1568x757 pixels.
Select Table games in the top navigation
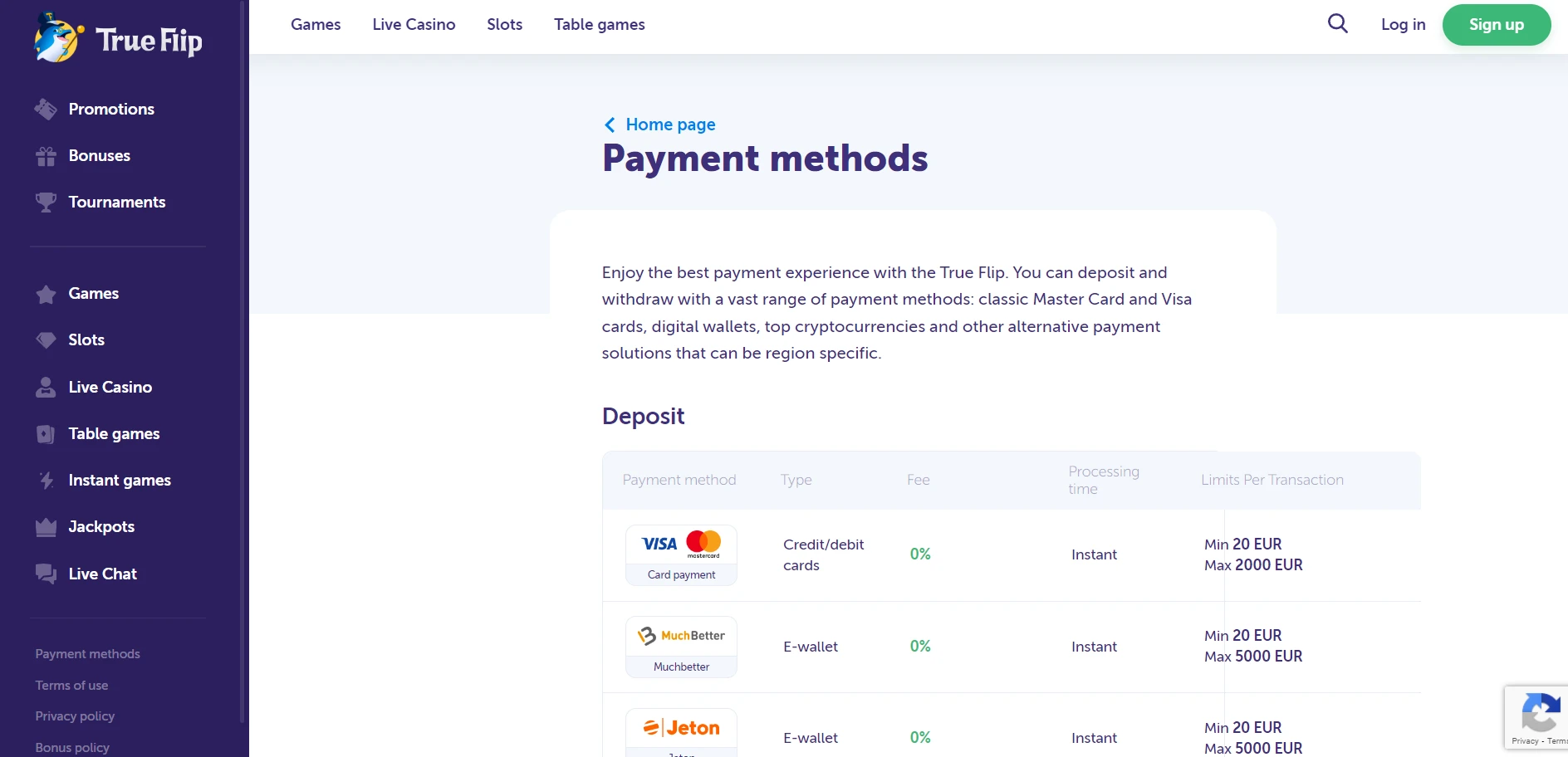(x=600, y=24)
